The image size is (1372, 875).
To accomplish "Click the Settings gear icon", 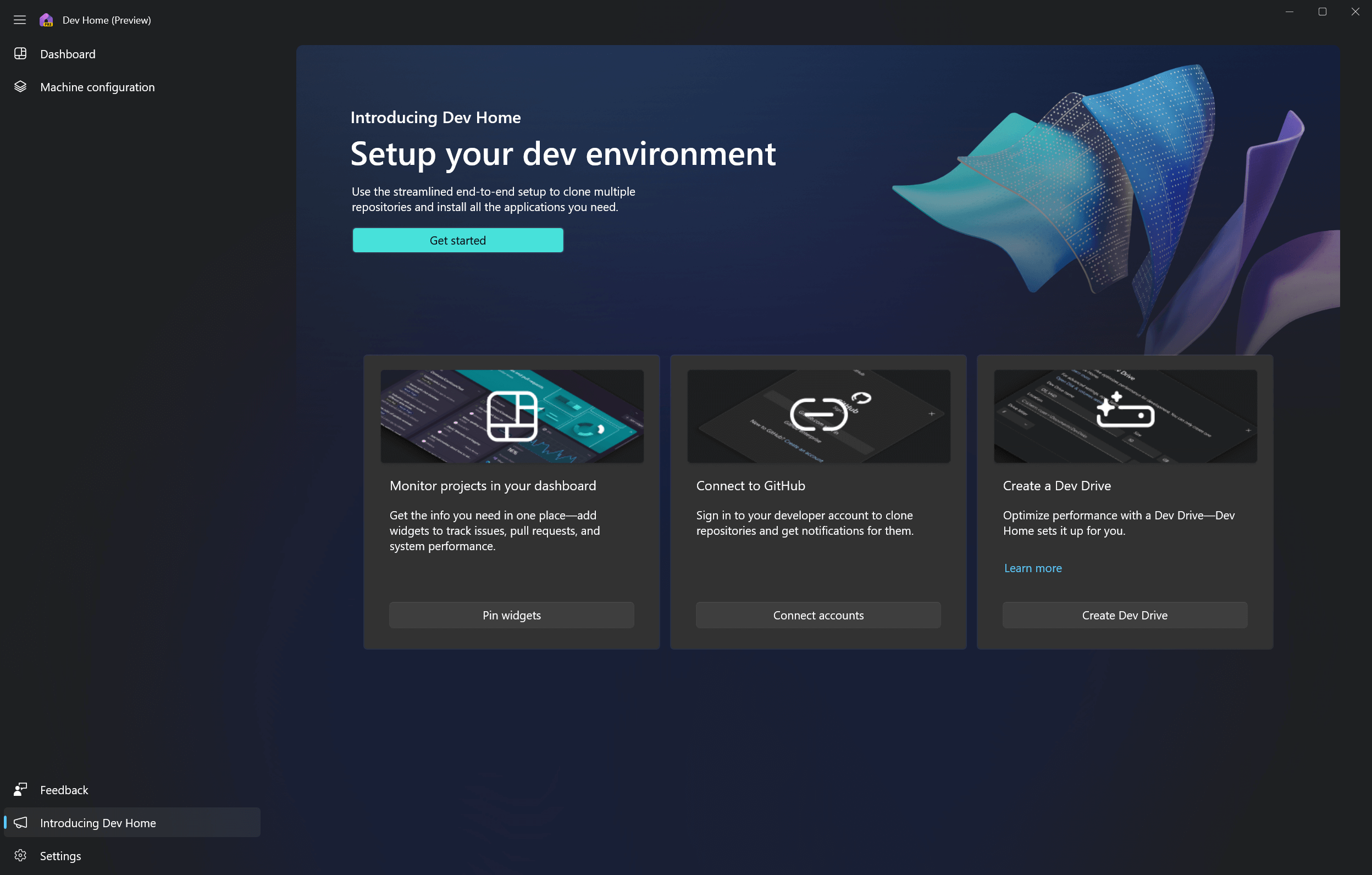I will (x=21, y=856).
